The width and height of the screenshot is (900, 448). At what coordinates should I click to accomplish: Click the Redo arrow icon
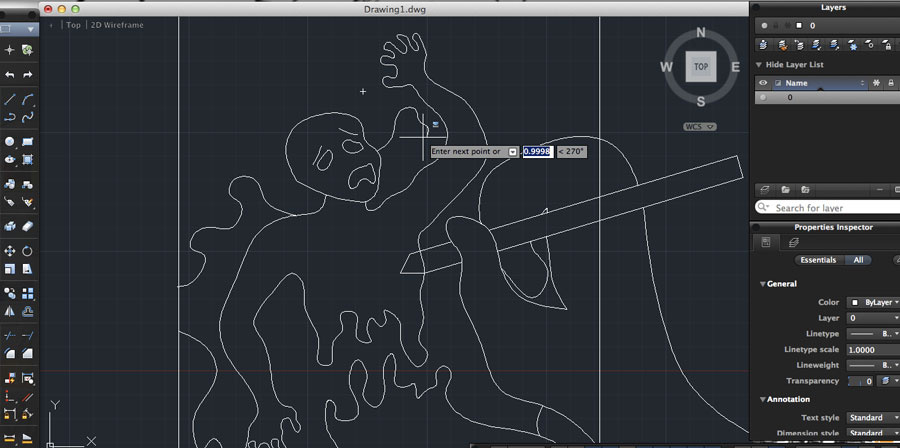pyautogui.click(x=28, y=75)
